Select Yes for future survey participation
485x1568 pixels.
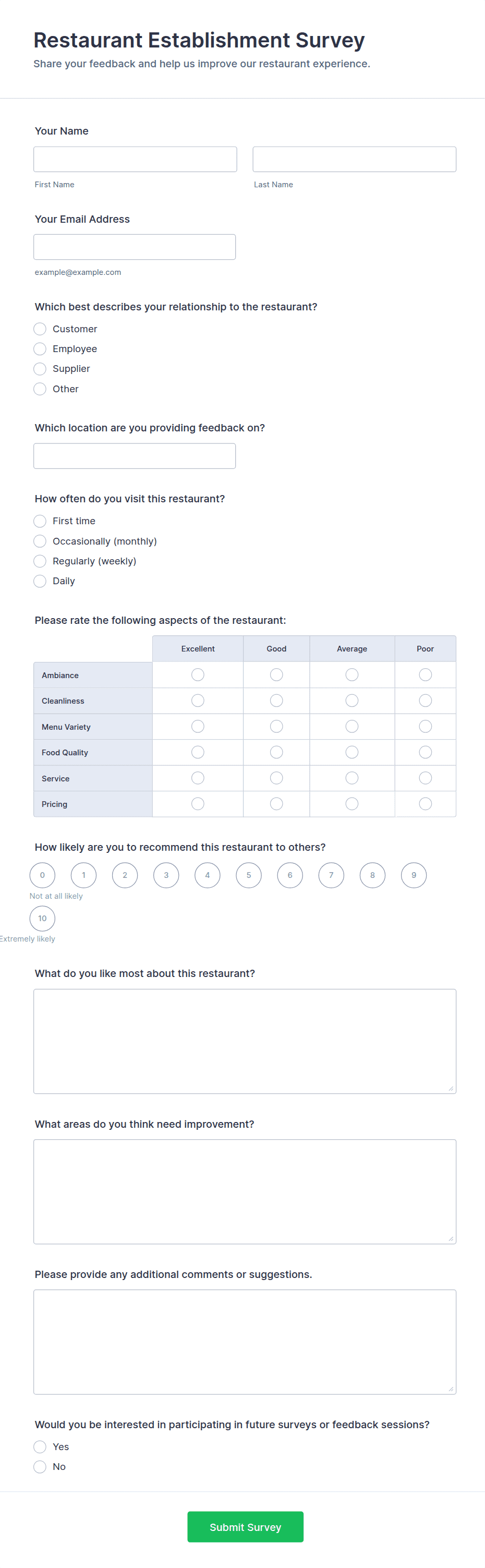[40, 1447]
